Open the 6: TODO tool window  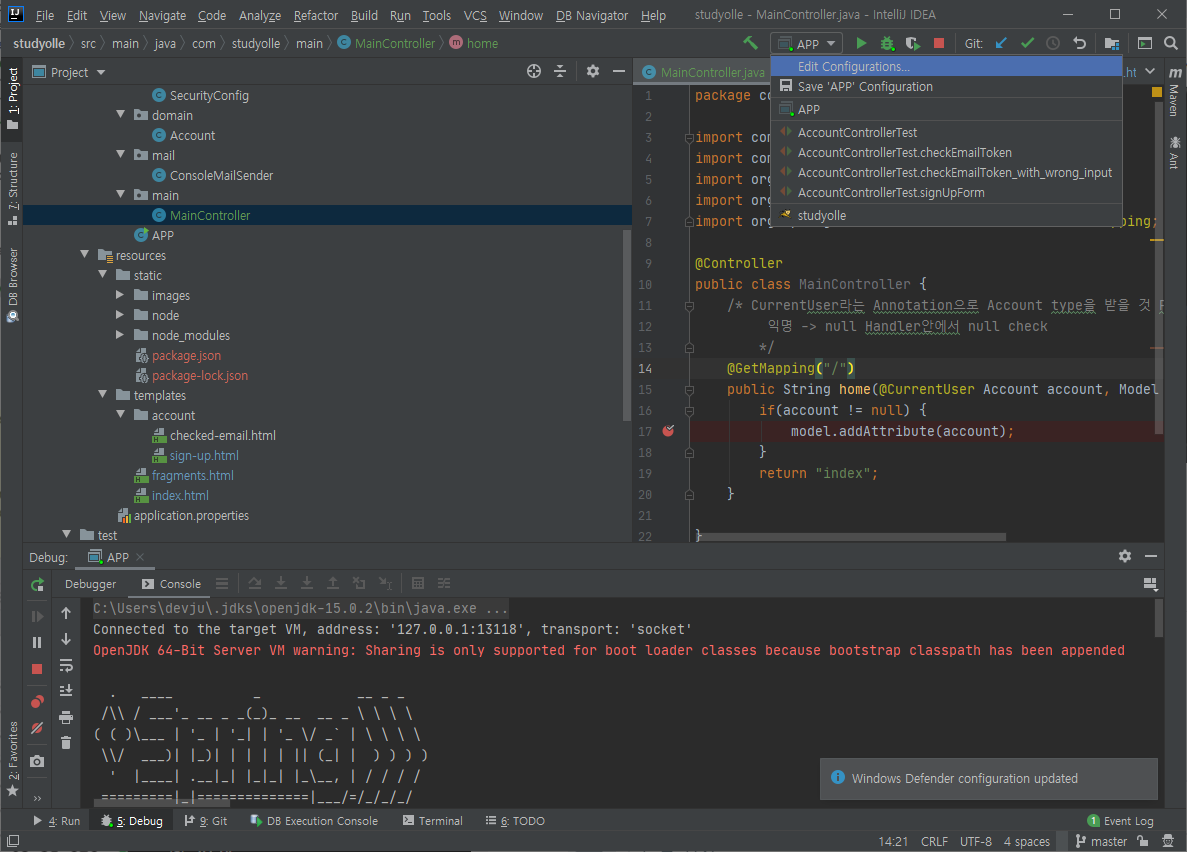(x=515, y=821)
